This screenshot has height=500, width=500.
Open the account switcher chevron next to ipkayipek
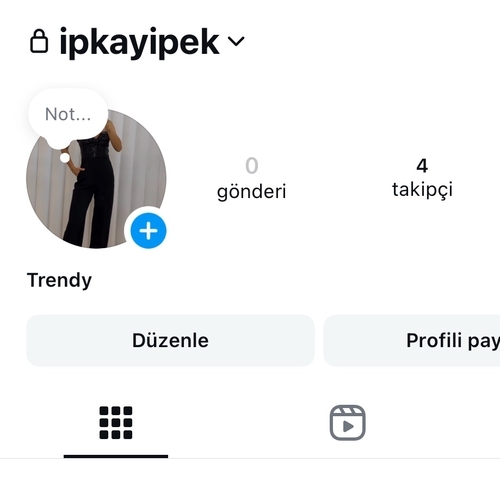236,41
